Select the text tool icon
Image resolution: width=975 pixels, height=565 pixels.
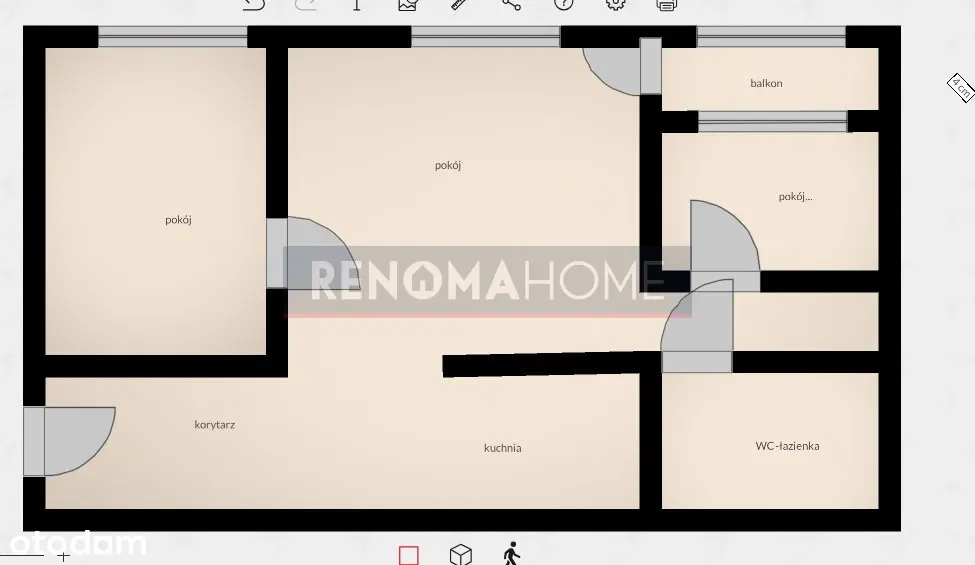coord(357,4)
